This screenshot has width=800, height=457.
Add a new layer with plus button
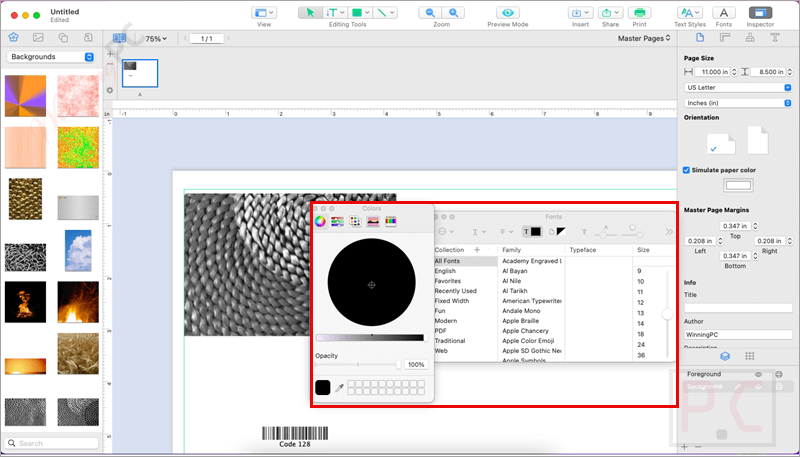(x=685, y=447)
